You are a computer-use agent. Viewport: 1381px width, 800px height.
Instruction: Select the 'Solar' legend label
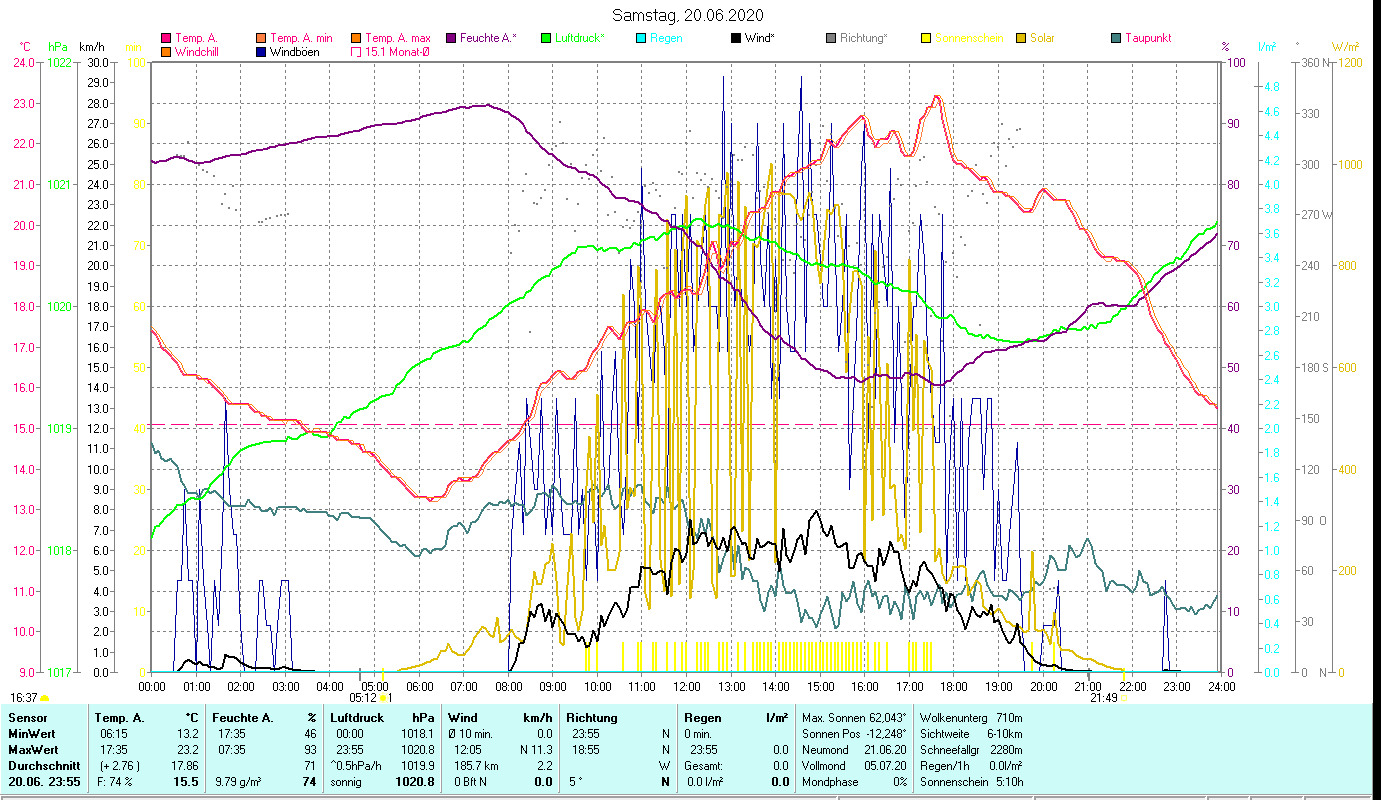(1042, 38)
